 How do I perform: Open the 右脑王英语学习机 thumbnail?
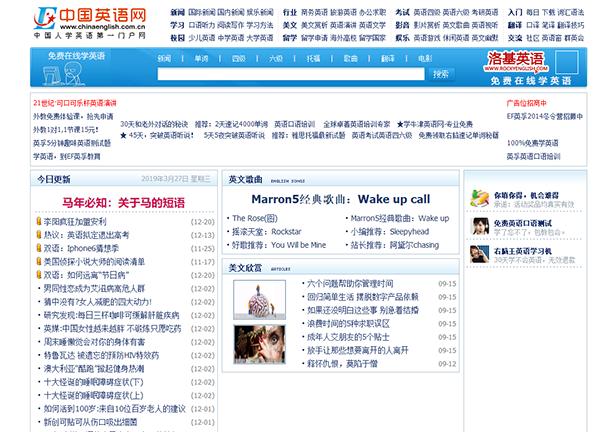479,254
